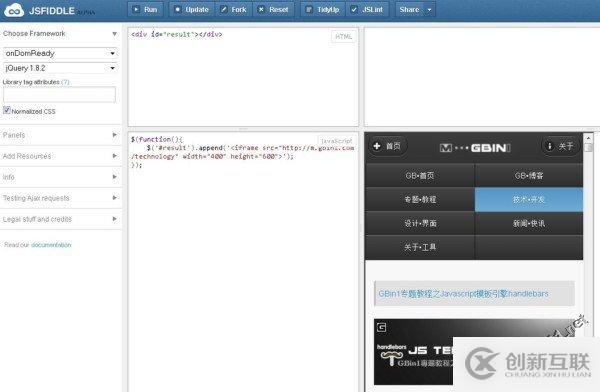
Task: Click the handlebars JS article thumbnail
Action: (x=474, y=351)
